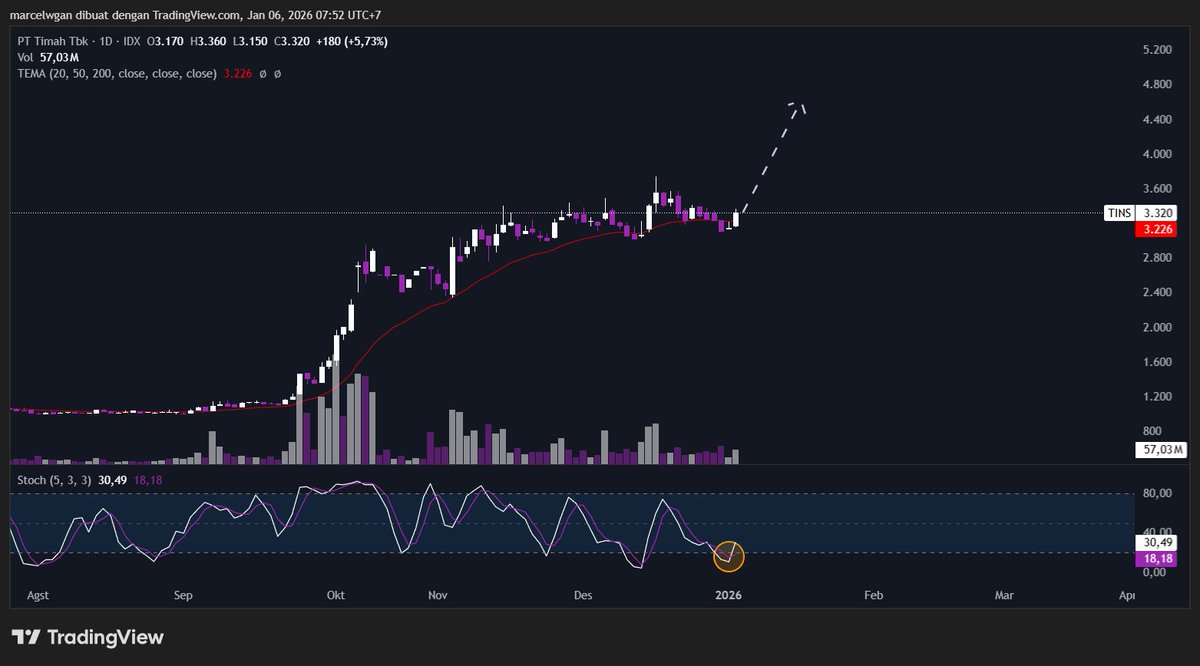
Task: Click the Mar label on the time axis
Action: pos(1004,596)
